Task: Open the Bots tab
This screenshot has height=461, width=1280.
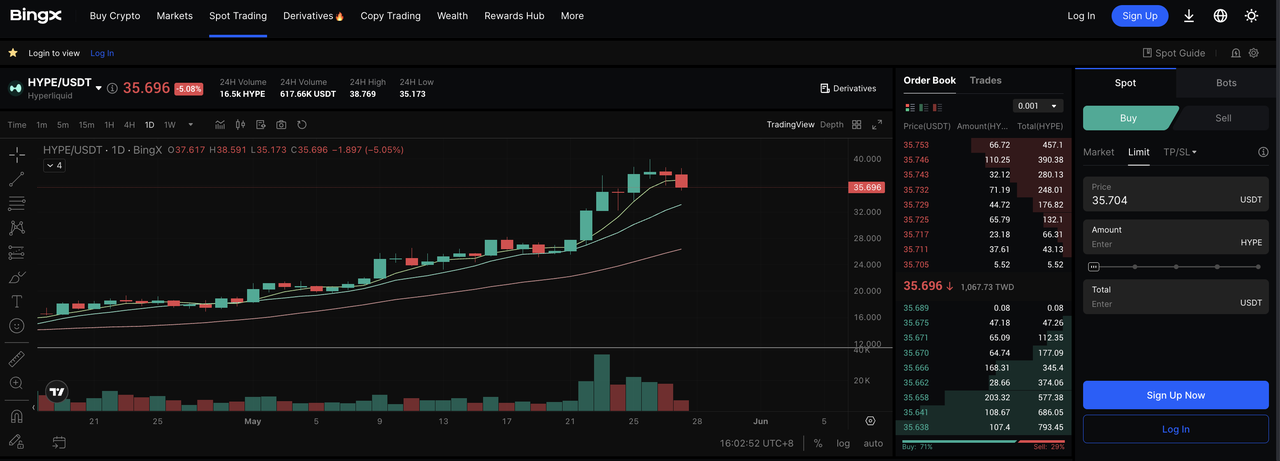Action: point(1226,83)
